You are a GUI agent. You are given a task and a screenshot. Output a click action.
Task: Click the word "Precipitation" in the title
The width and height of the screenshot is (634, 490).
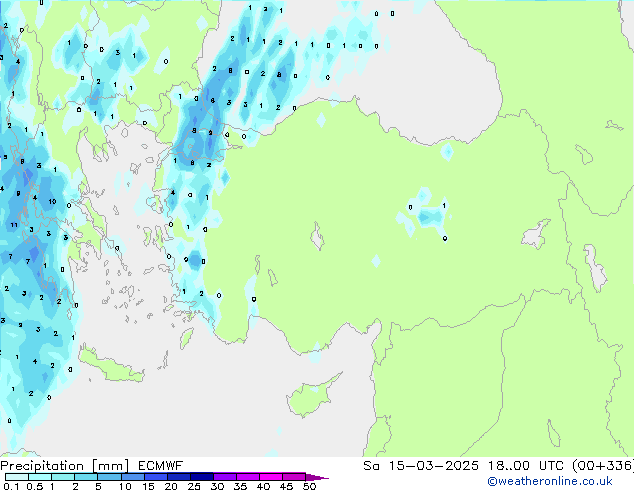pyautogui.click(x=42, y=466)
